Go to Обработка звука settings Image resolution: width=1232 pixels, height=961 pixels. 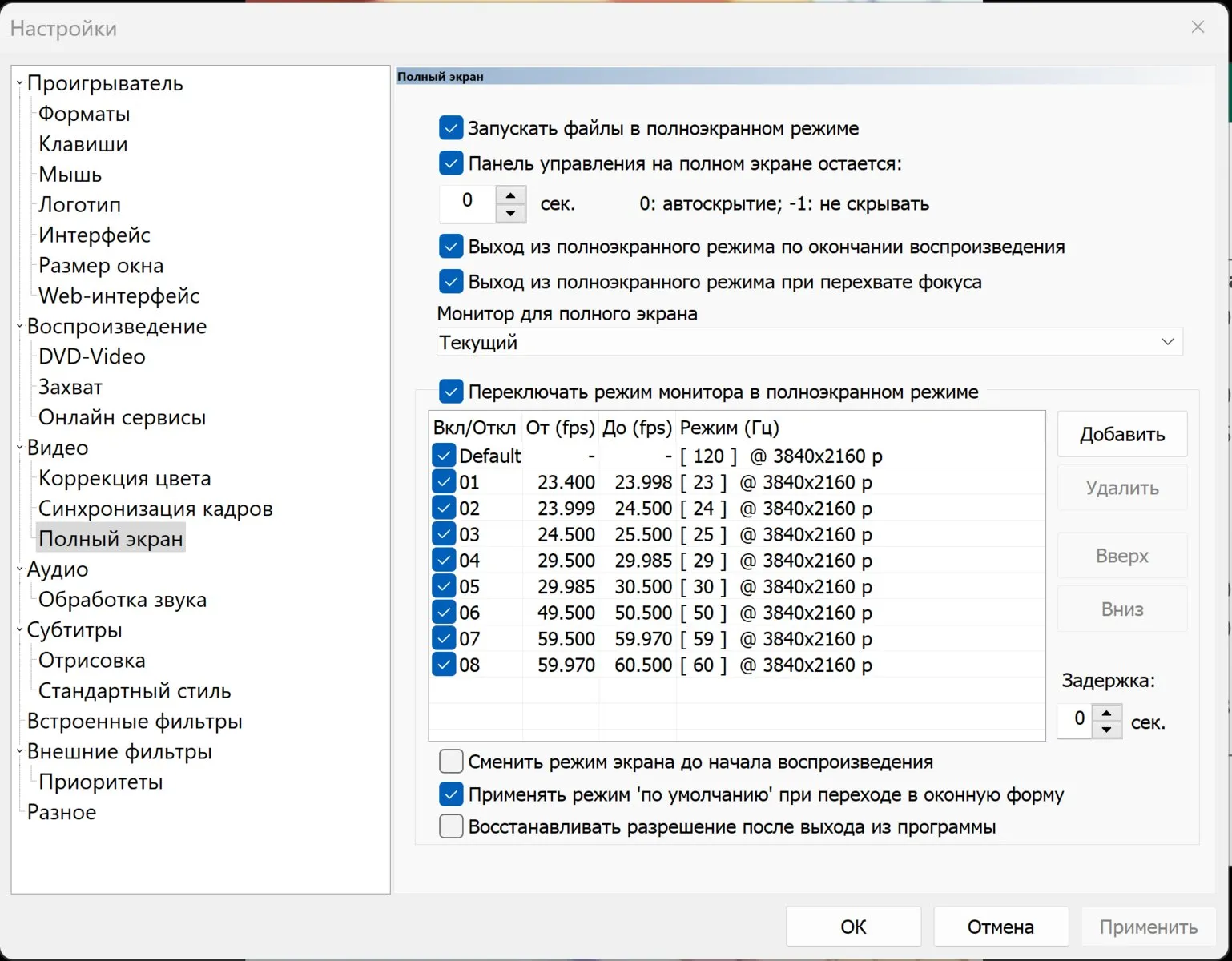123,600
